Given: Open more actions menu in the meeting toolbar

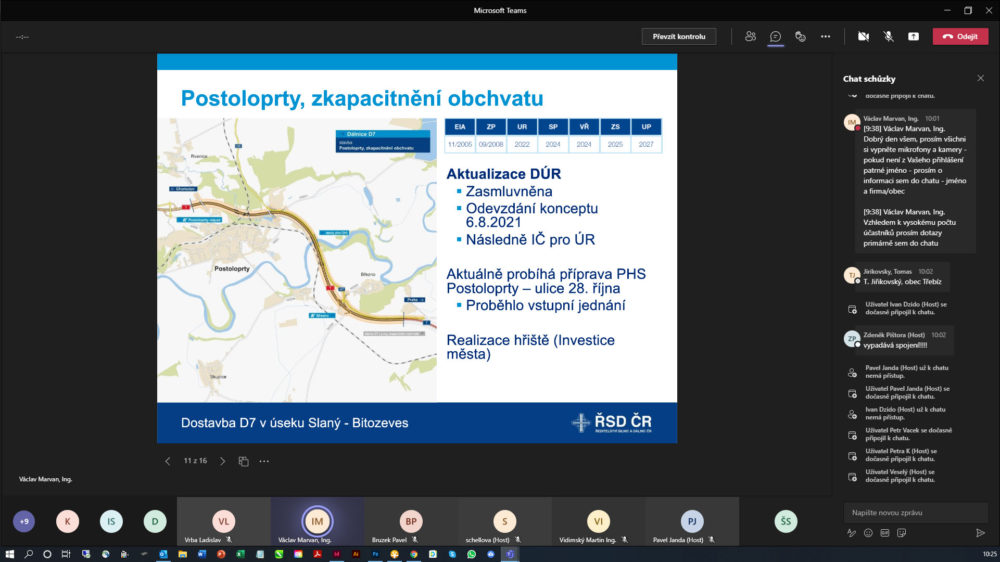Looking at the screenshot, I should click(825, 36).
